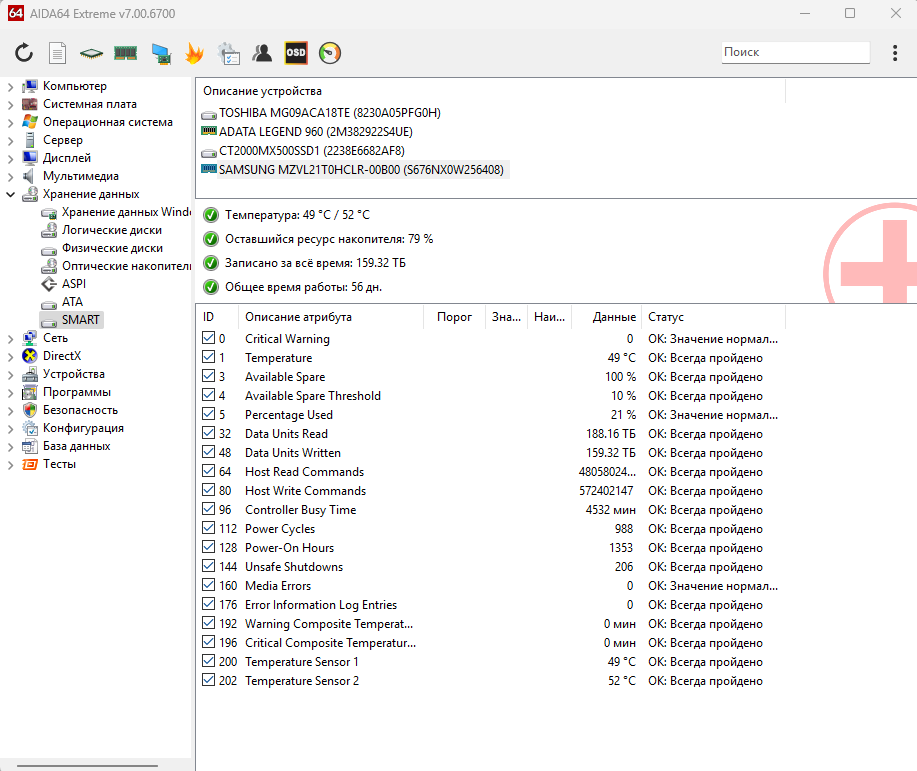Expand the Безопасность tree node
The height and width of the screenshot is (771, 917).
[10, 411]
